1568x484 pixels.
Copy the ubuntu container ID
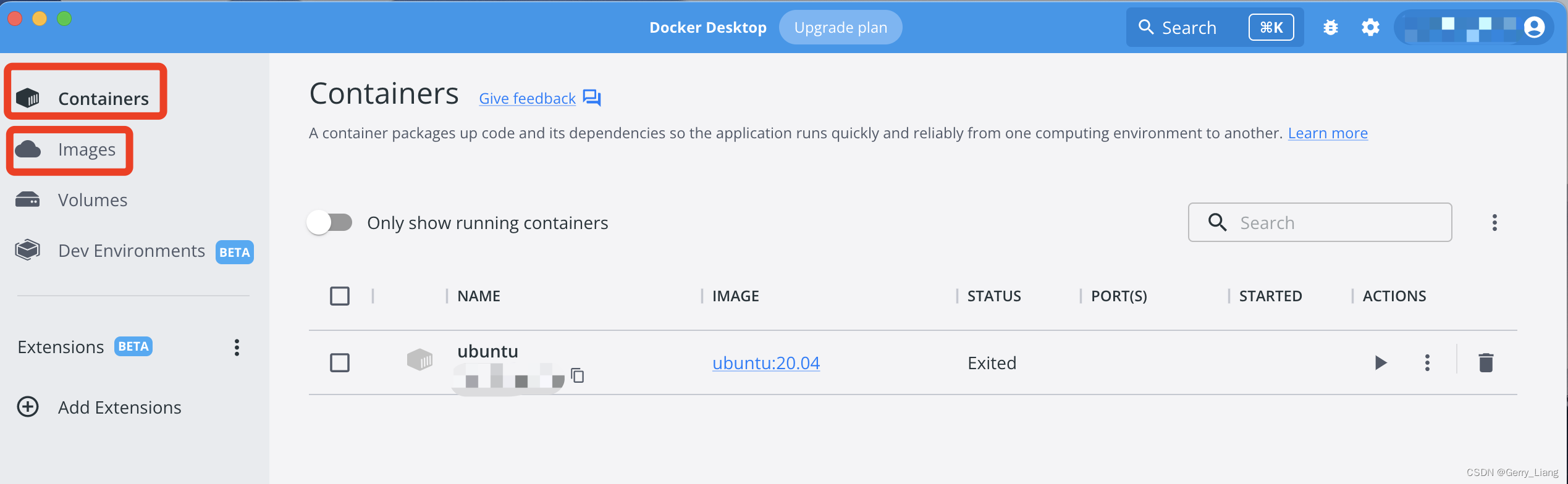pyautogui.click(x=578, y=375)
